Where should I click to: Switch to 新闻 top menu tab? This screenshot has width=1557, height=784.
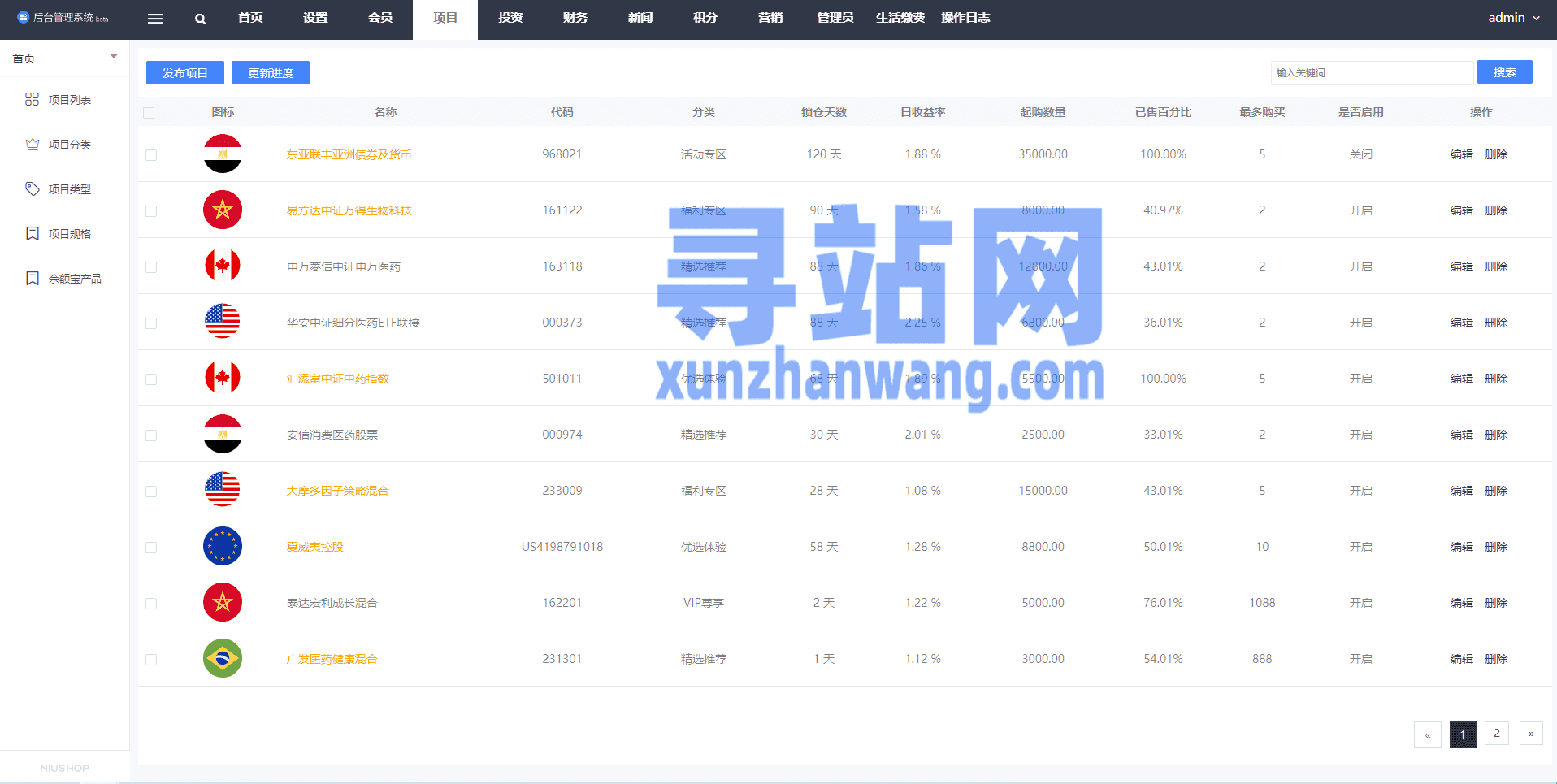(x=640, y=18)
